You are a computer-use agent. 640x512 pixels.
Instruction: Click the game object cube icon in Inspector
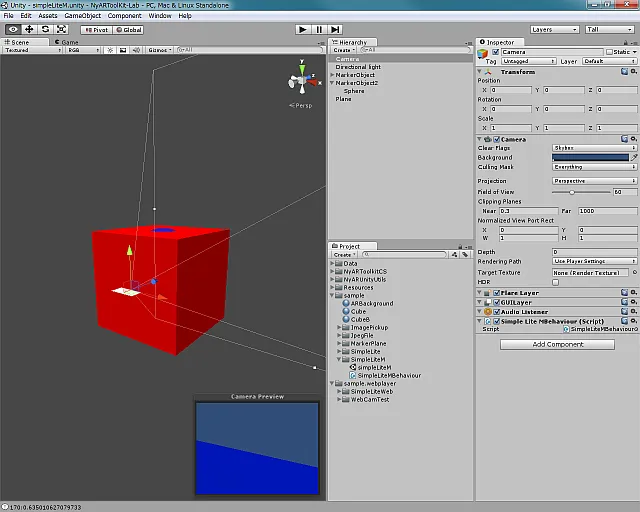[482, 54]
